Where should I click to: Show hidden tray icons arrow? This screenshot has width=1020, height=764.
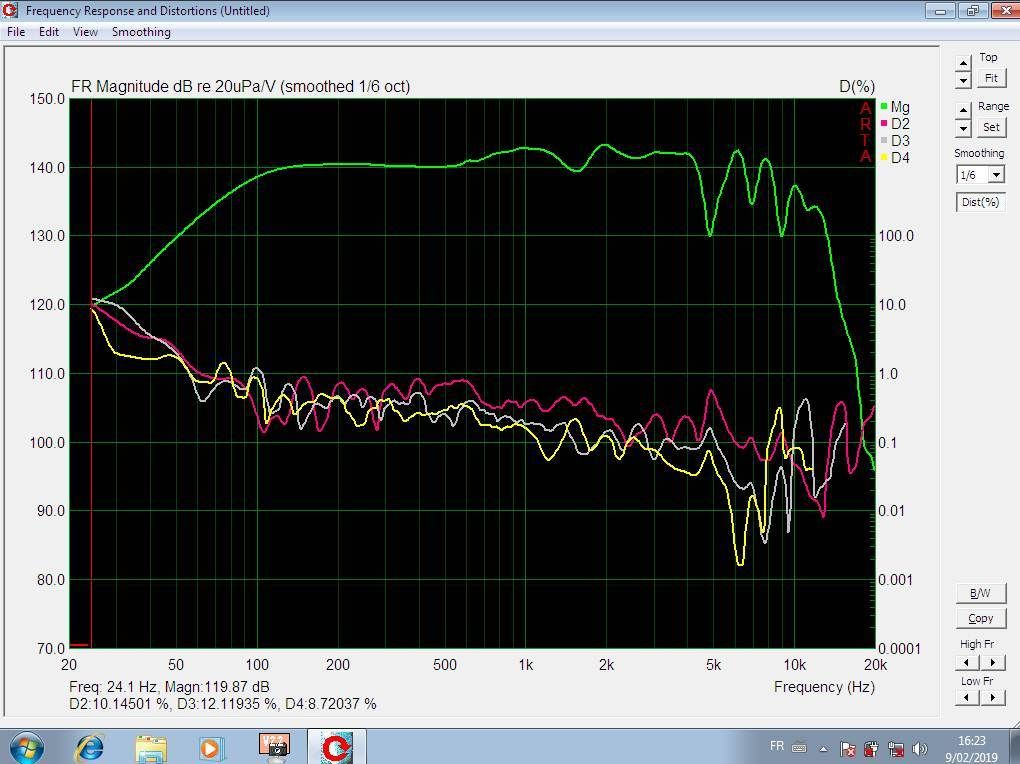824,748
